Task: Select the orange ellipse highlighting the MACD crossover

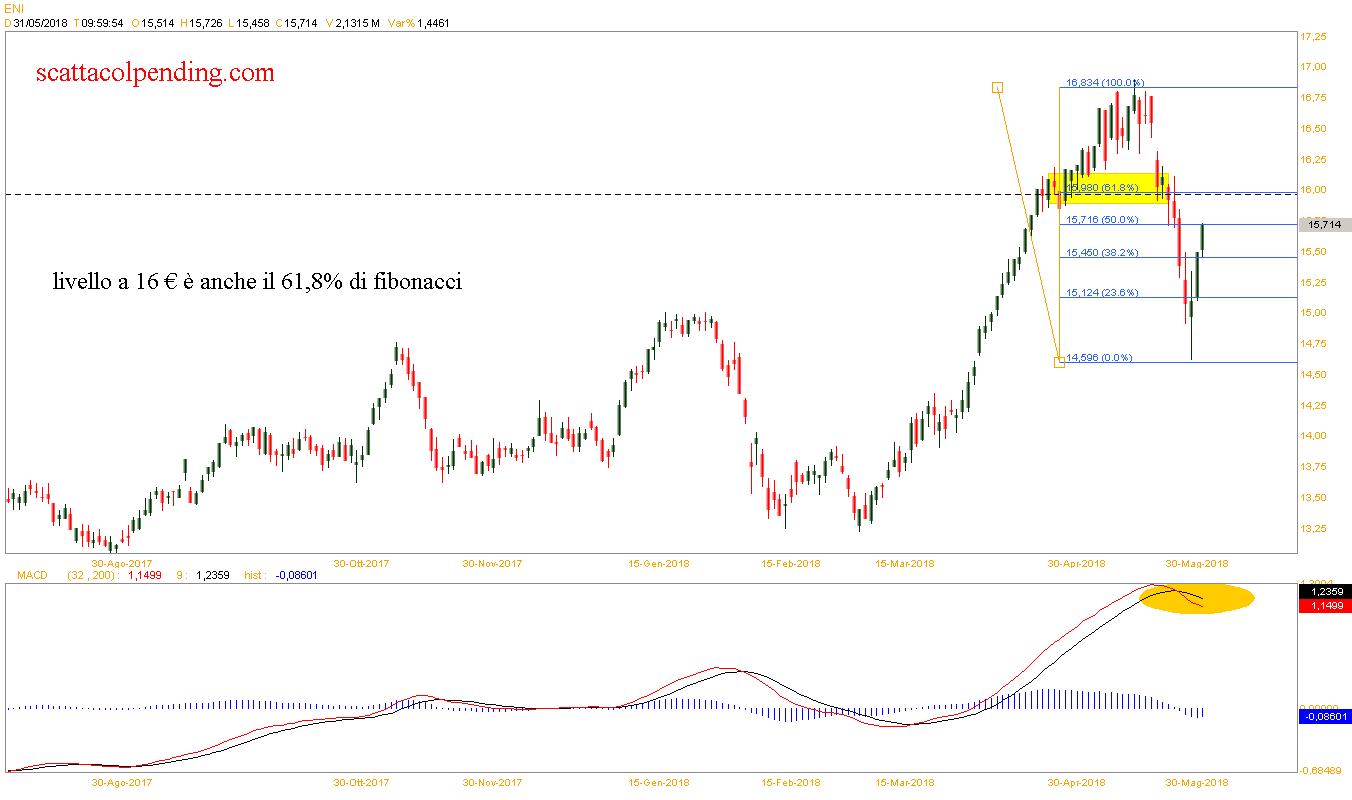Action: (x=1210, y=599)
